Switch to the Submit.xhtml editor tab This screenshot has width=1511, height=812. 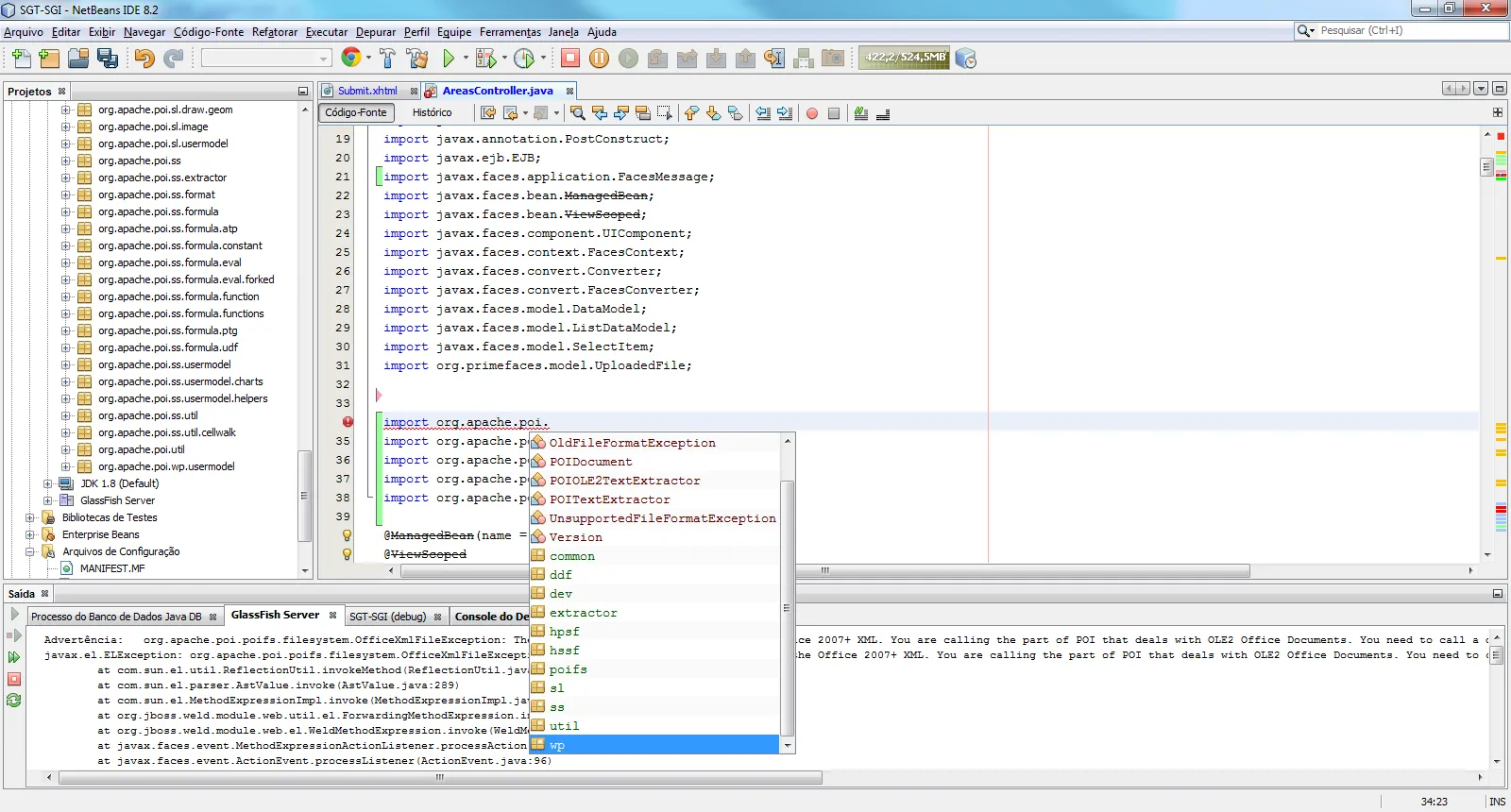(367, 91)
